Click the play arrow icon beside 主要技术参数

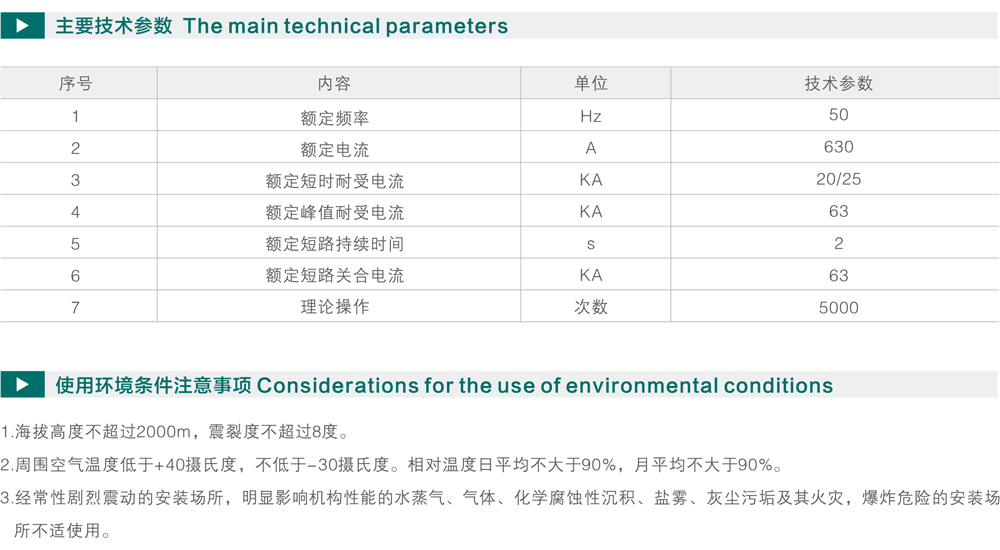coord(22,26)
